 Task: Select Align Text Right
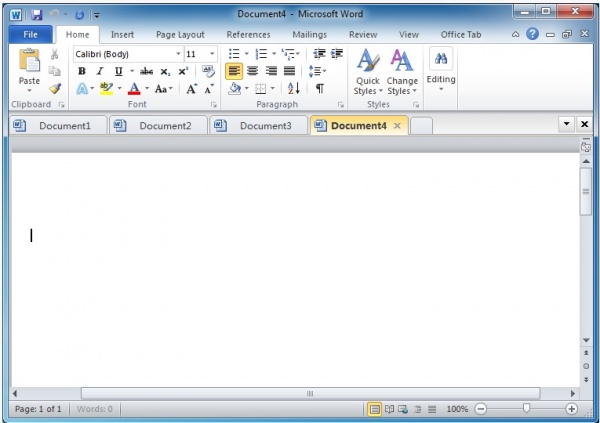[x=271, y=71]
